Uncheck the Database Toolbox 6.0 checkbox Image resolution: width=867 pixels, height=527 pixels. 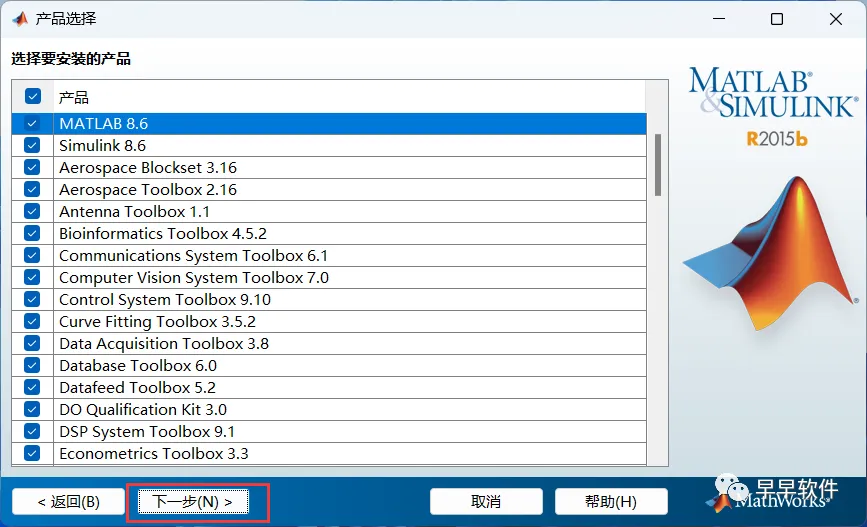point(32,366)
